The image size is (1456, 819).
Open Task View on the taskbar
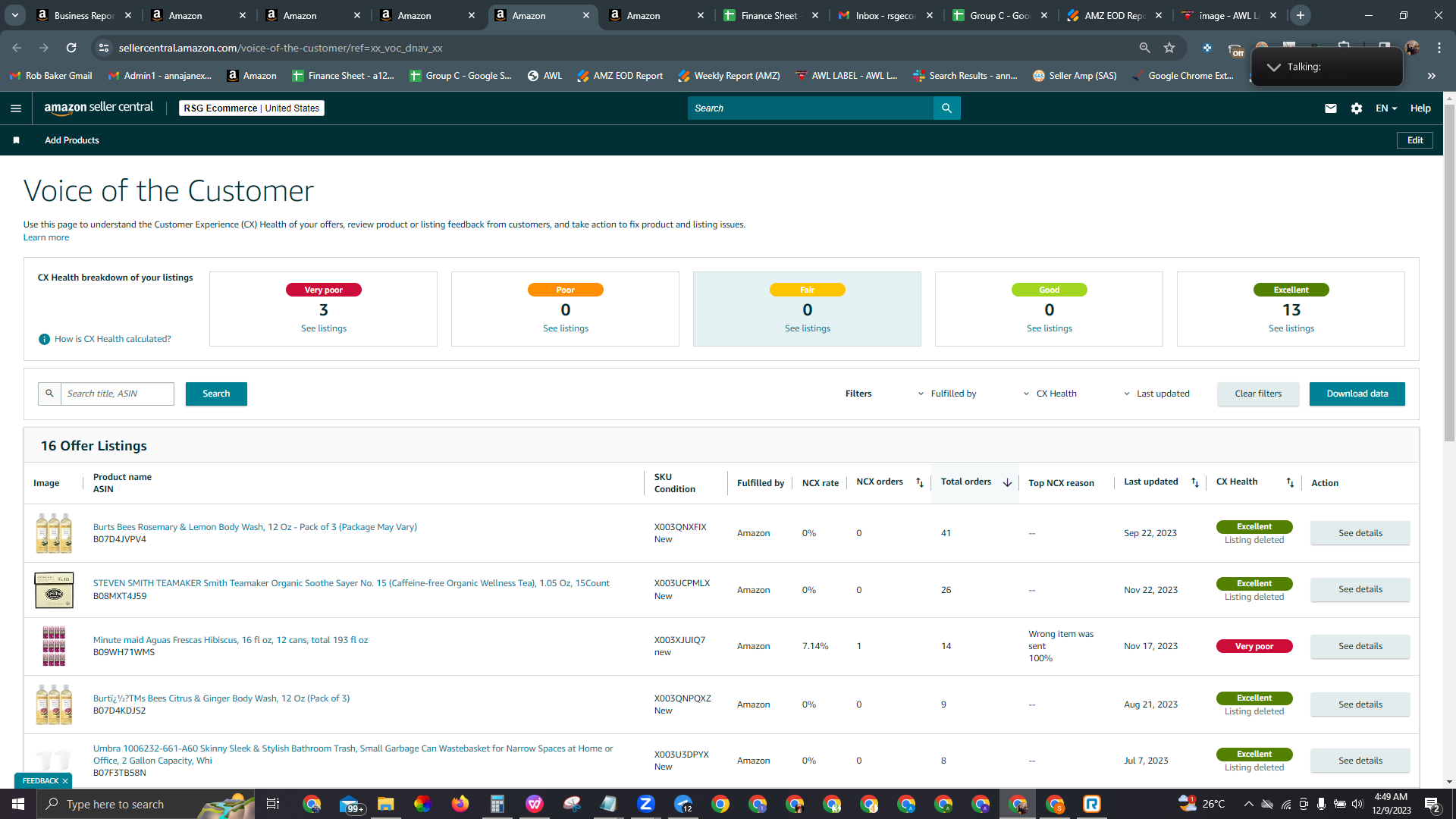(273, 804)
